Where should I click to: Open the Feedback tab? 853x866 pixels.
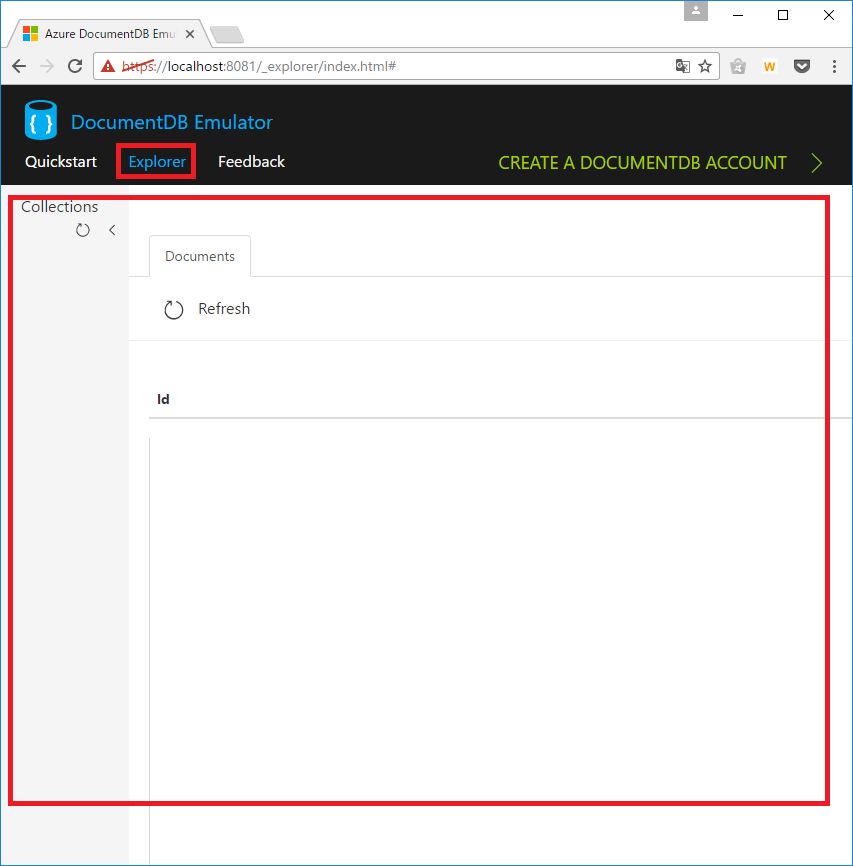251,162
